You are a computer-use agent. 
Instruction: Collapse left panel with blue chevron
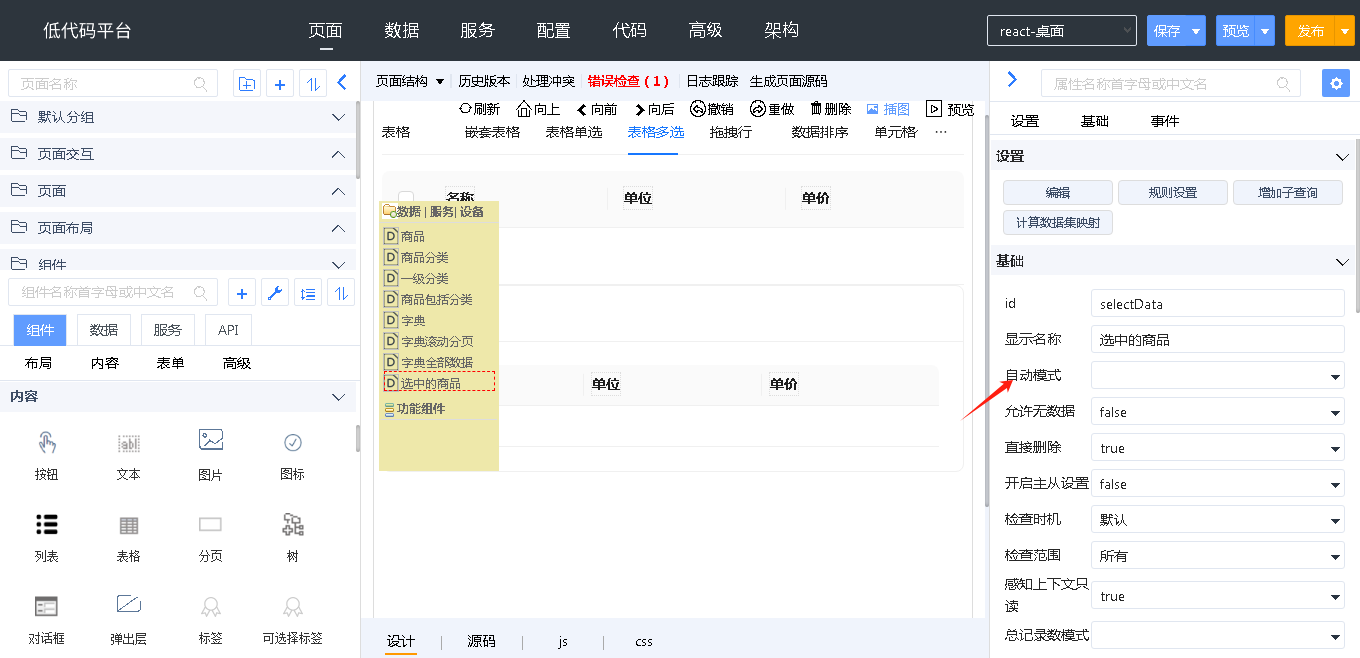342,83
